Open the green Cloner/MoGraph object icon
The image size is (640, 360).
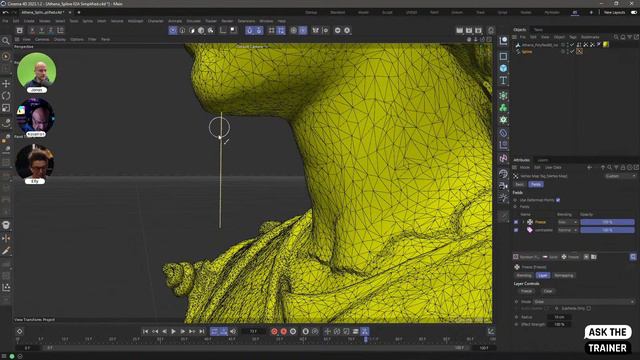point(503,107)
